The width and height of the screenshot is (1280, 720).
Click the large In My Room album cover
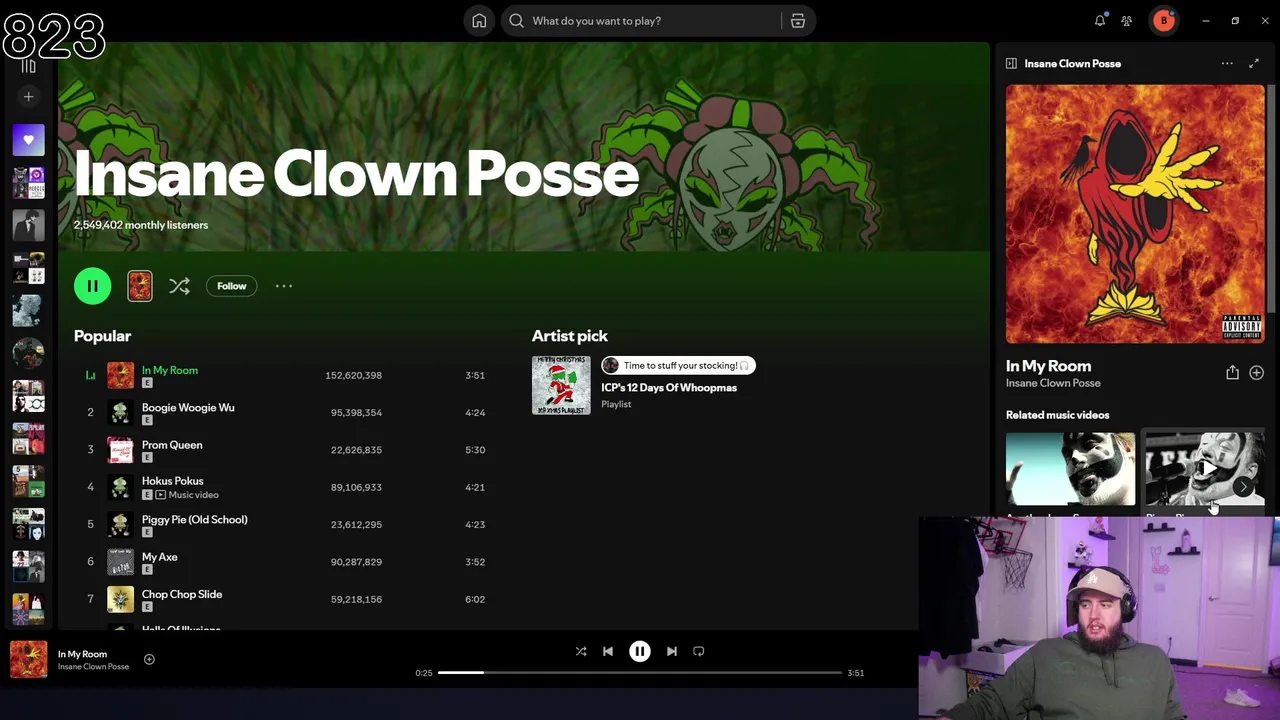click(1135, 214)
